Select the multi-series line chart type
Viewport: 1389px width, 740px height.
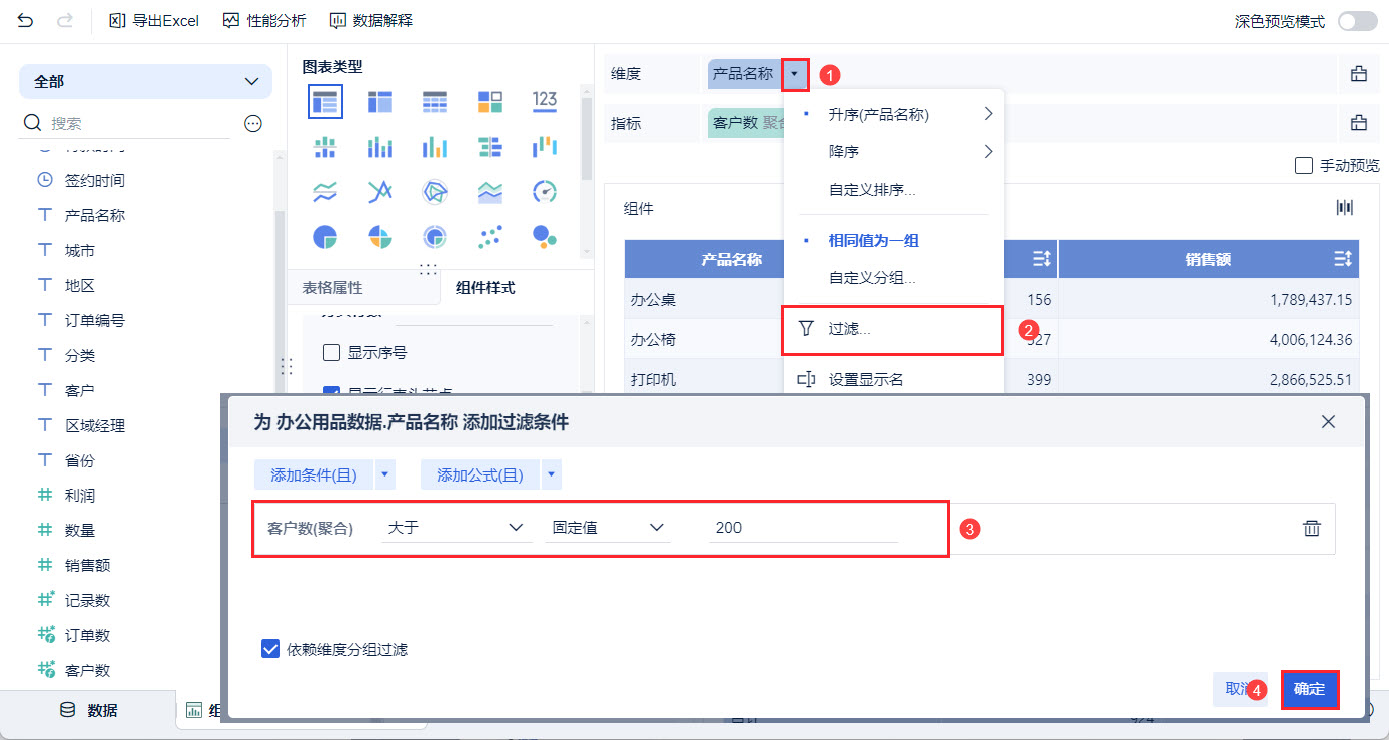click(x=380, y=191)
